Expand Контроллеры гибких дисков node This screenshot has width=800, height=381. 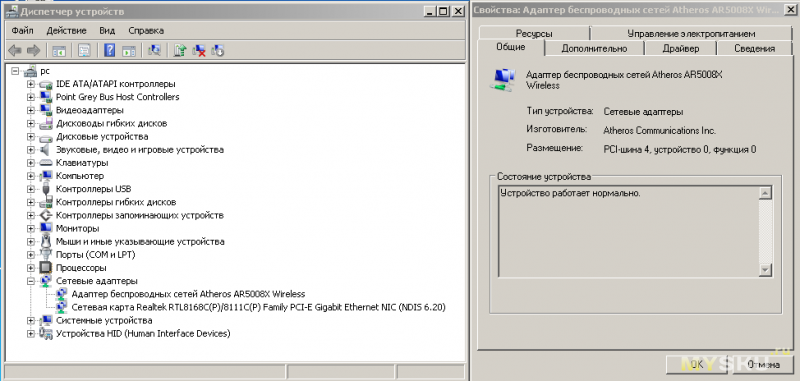pos(31,202)
